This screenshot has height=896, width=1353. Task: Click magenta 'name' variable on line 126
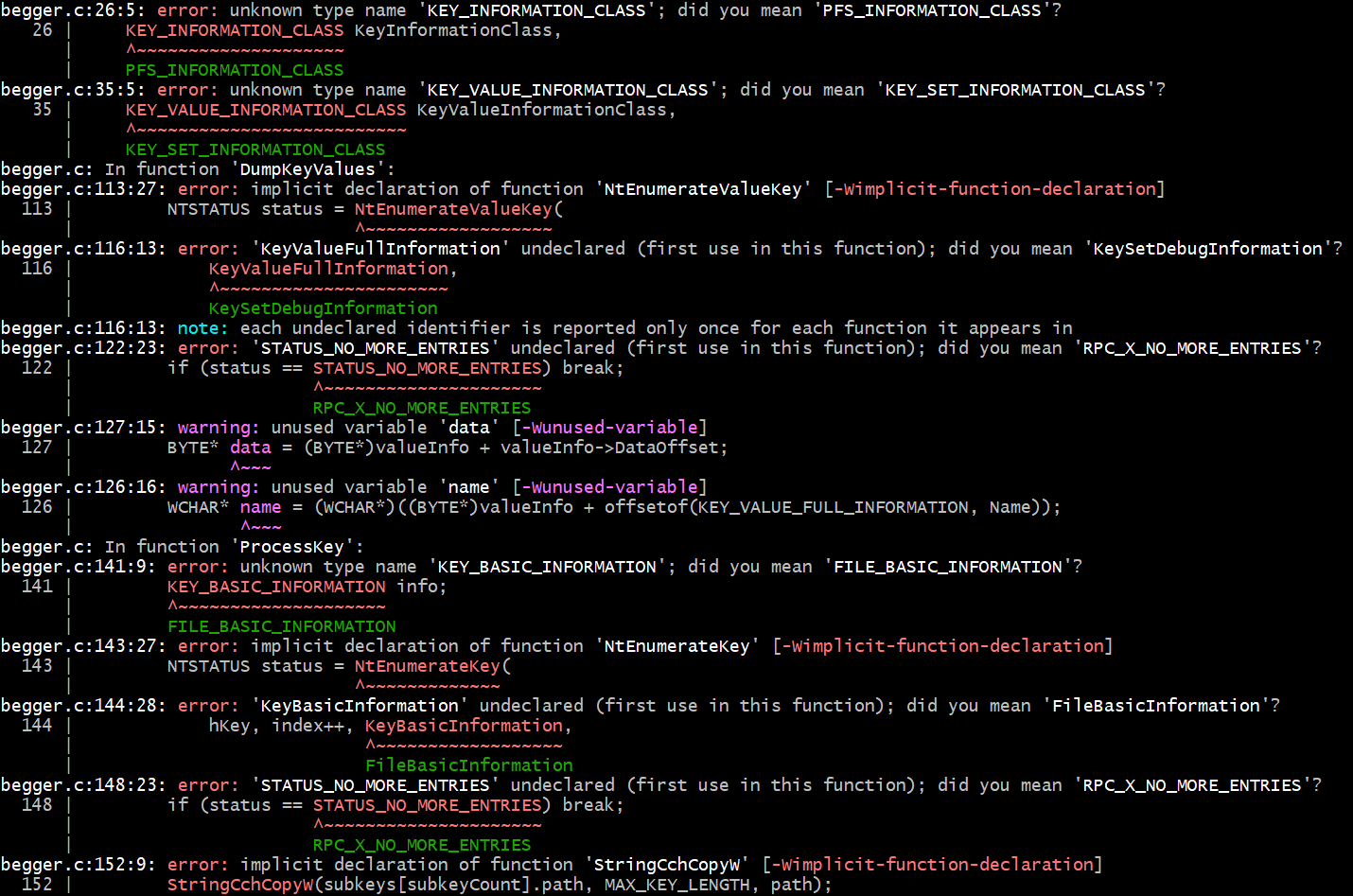[x=261, y=507]
